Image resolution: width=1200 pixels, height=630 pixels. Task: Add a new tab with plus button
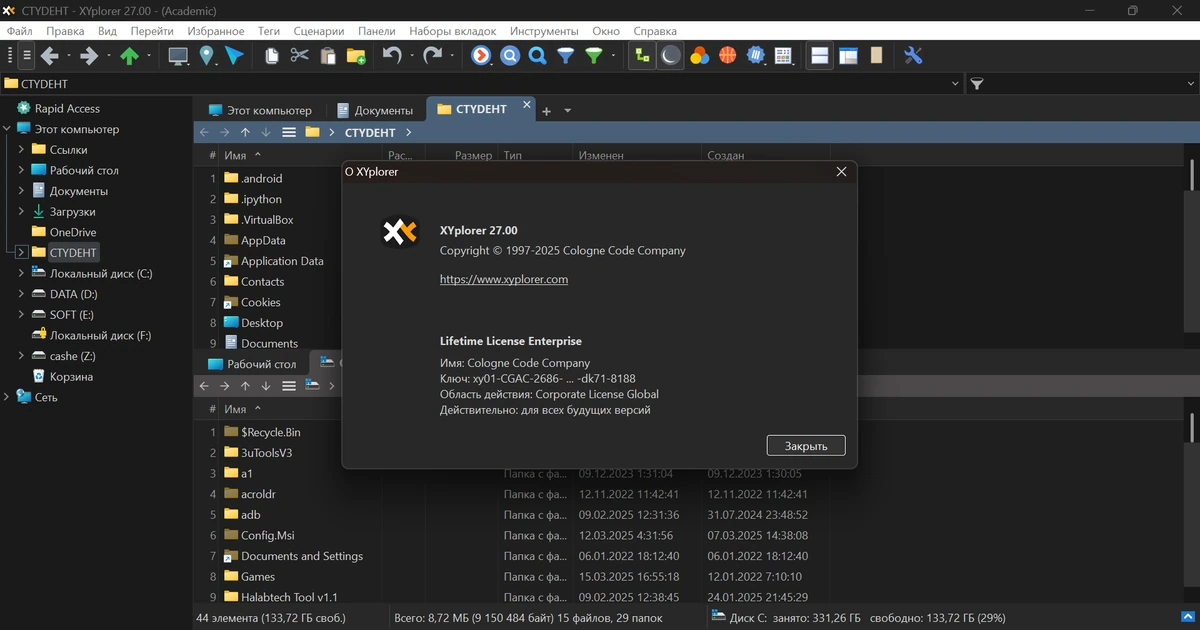coord(546,111)
